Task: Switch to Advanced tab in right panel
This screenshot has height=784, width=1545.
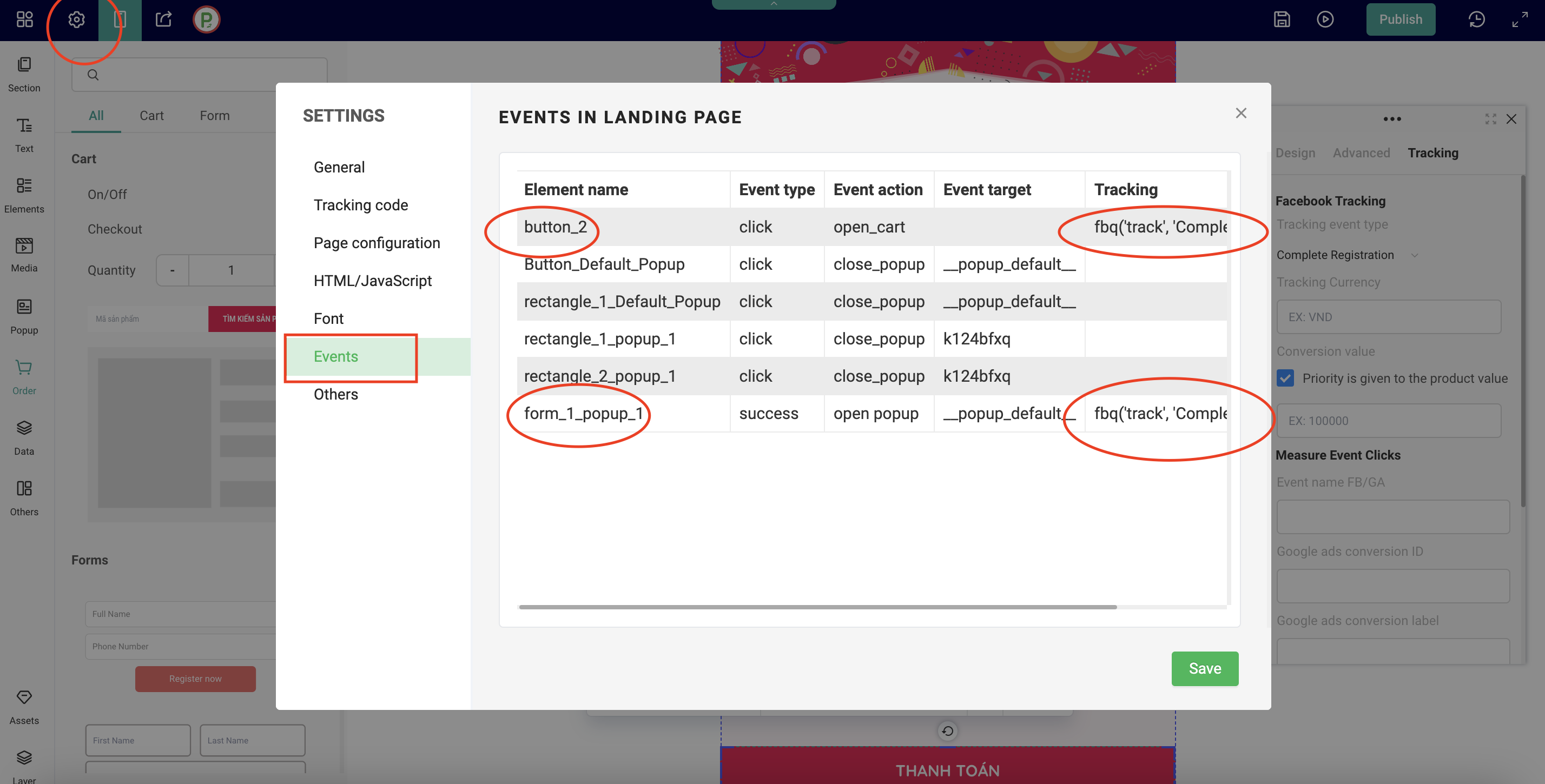Action: coord(1361,153)
